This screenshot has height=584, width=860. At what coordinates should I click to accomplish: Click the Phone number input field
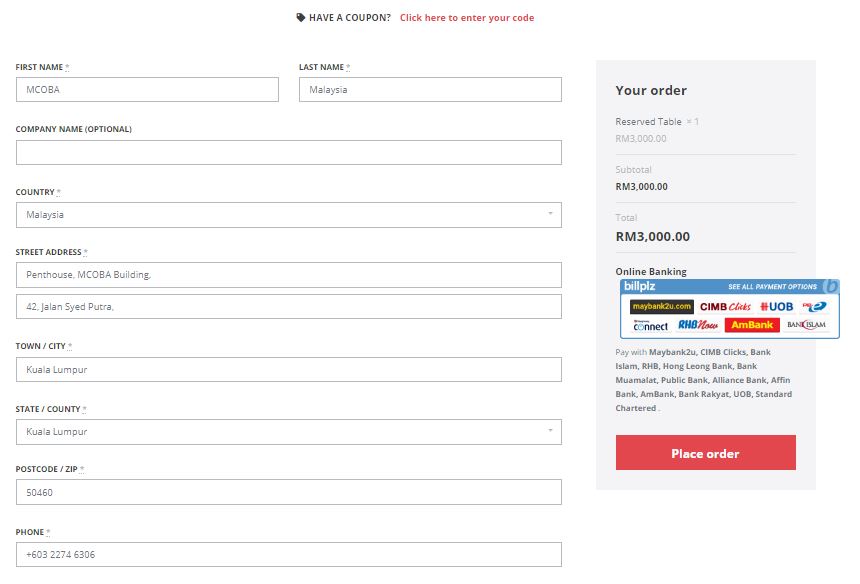(288, 554)
